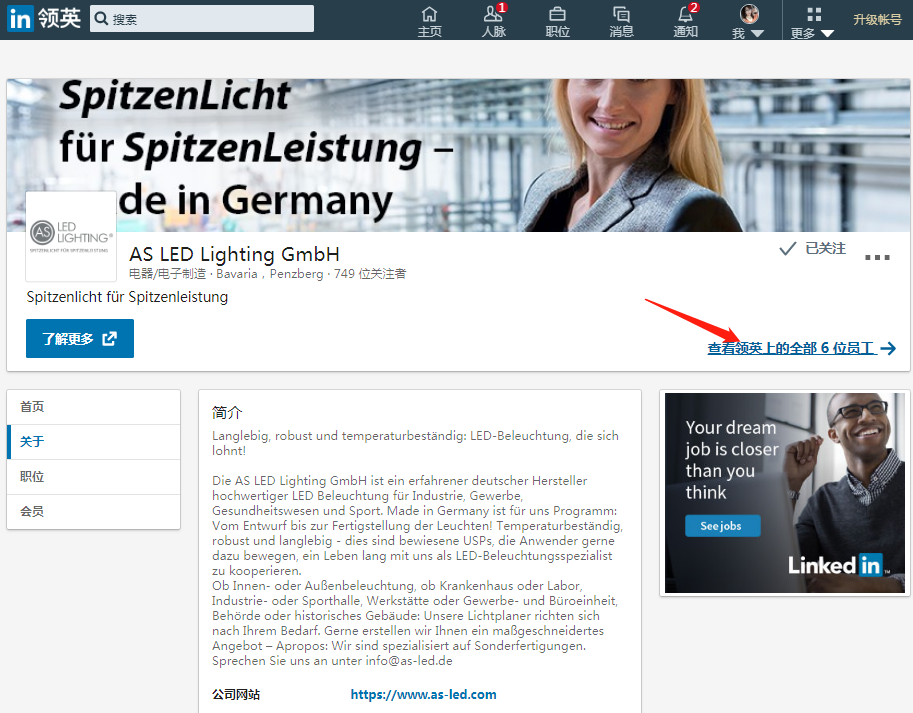913x713 pixels.
Task: Click the 了解更多 button
Action: click(80, 338)
